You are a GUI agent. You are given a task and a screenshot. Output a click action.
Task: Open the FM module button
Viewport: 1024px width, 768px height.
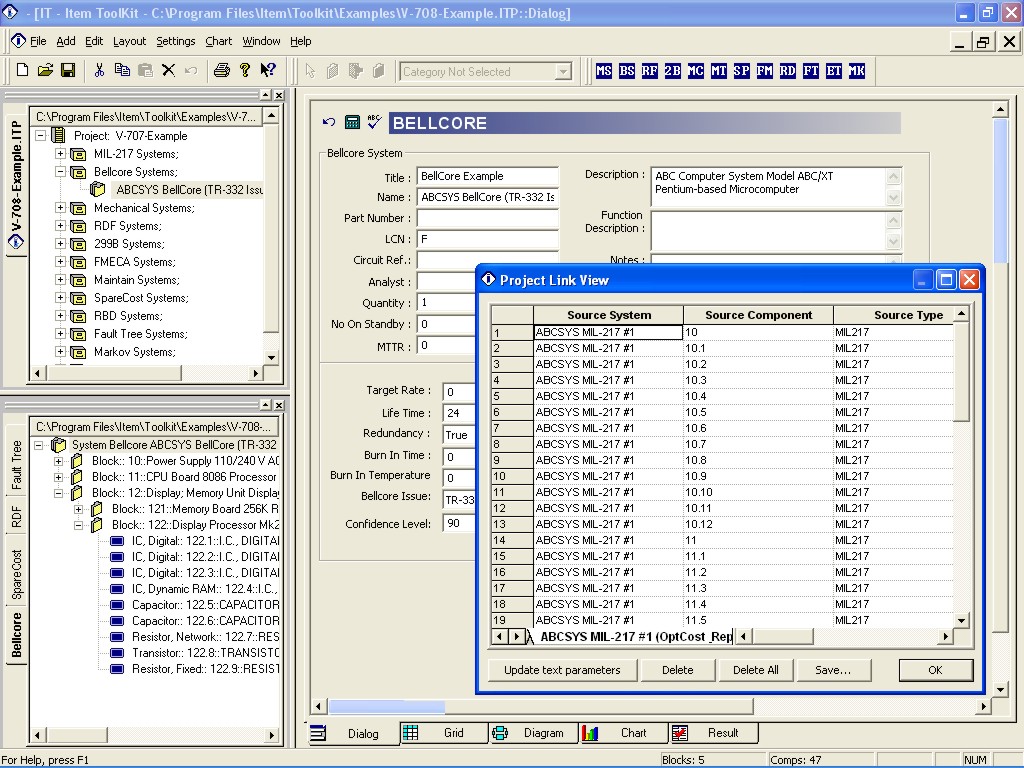tap(765, 71)
